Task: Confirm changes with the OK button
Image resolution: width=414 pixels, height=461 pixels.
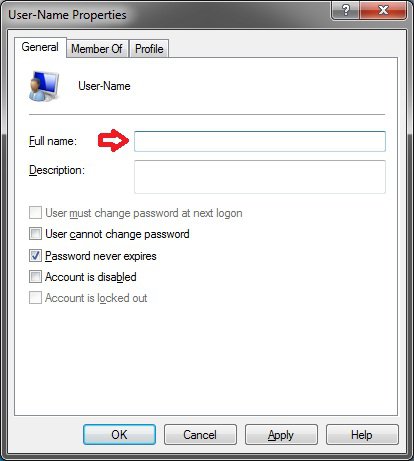Action: tap(119, 434)
